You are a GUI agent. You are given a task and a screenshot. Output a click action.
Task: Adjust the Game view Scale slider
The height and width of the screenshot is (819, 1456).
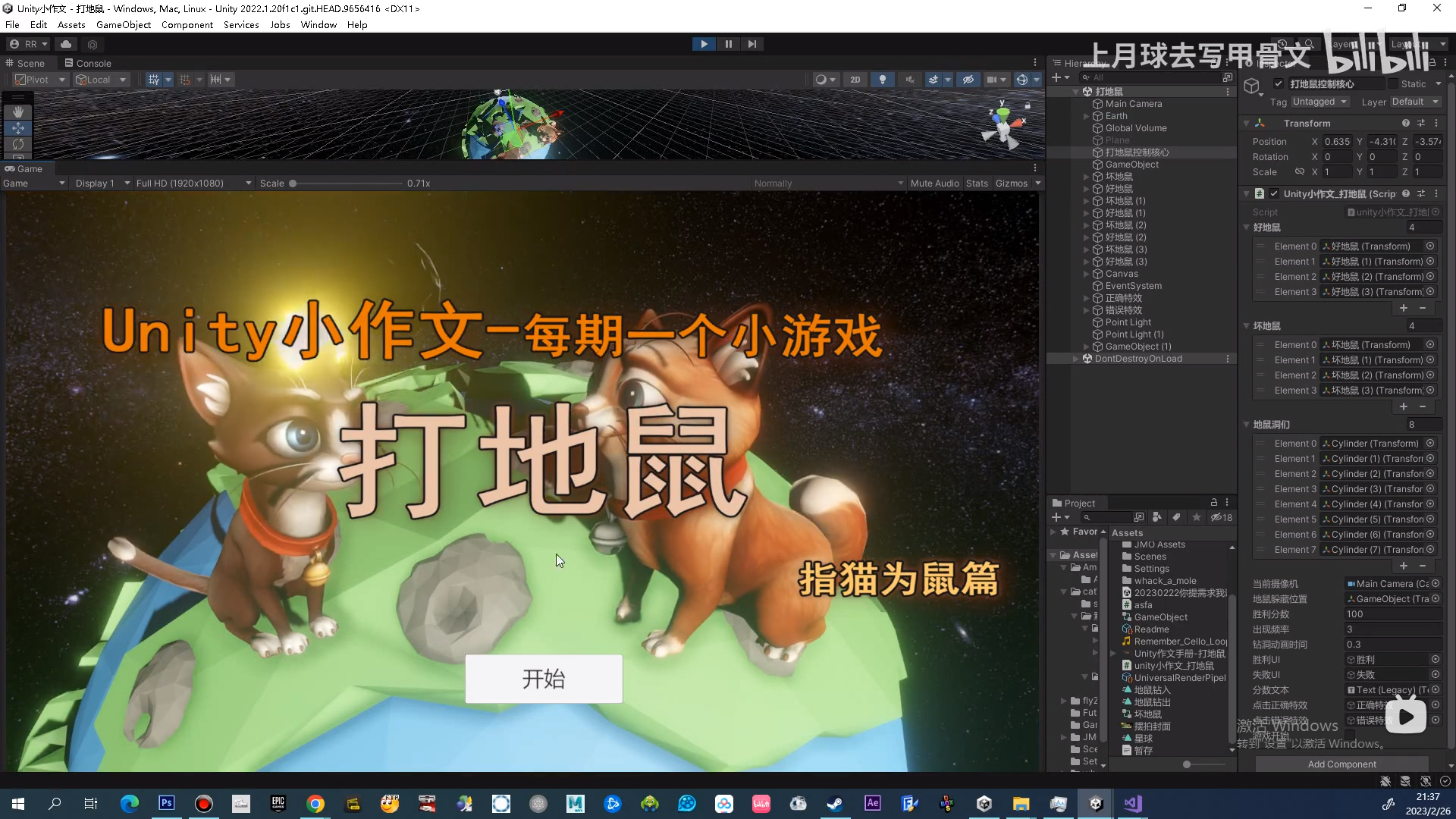[293, 184]
